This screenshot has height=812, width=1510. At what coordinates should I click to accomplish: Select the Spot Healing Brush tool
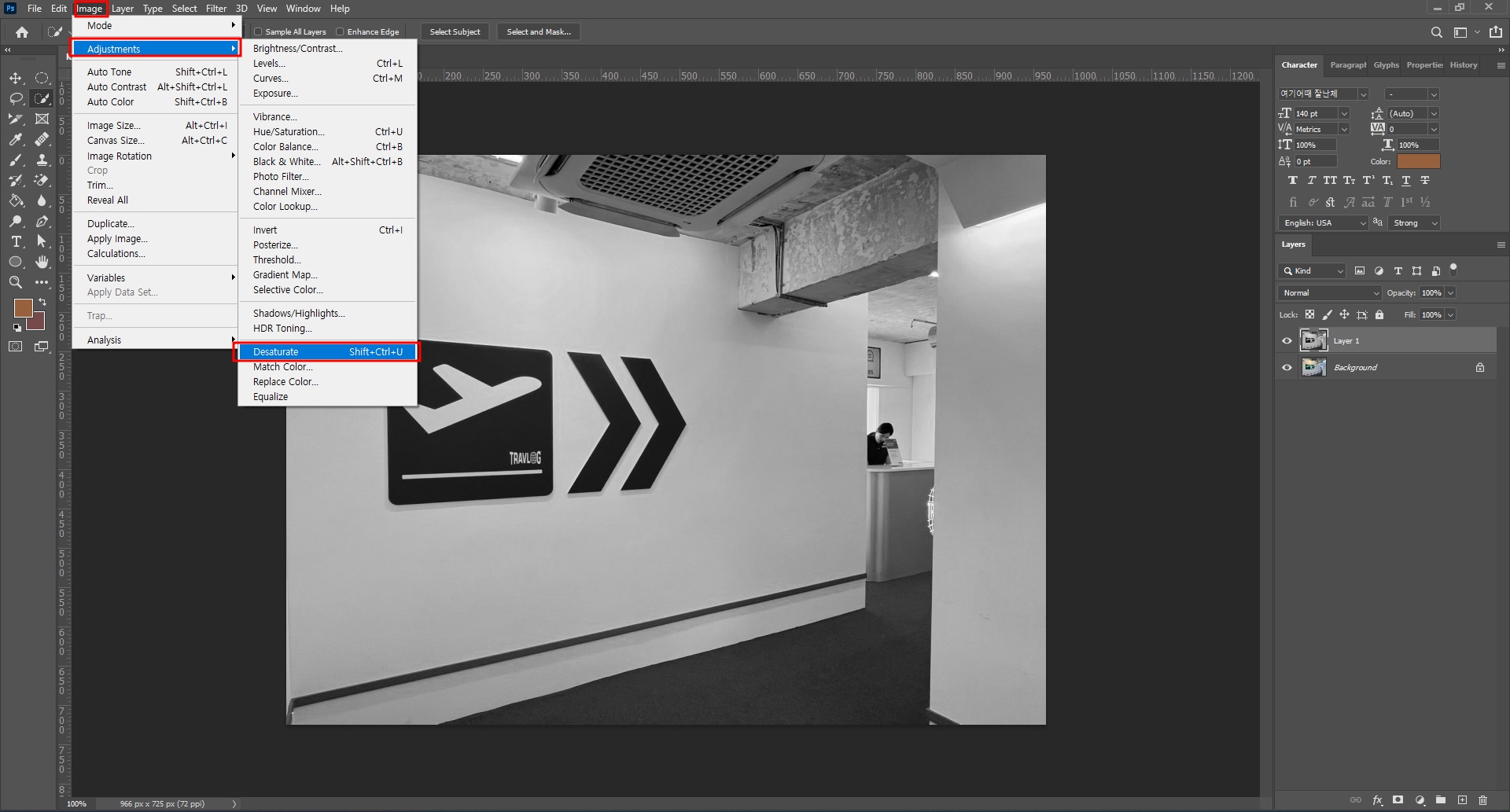point(42,139)
